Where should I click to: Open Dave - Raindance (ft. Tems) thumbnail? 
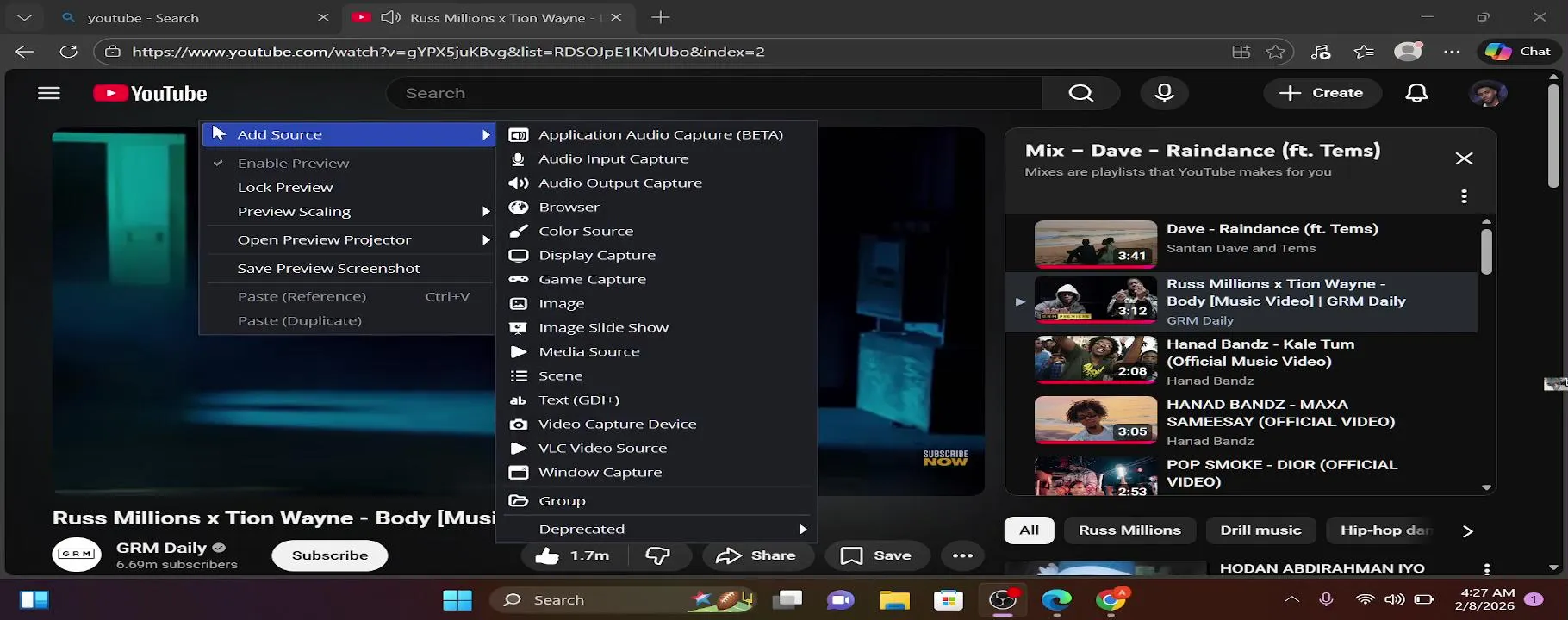click(1095, 244)
